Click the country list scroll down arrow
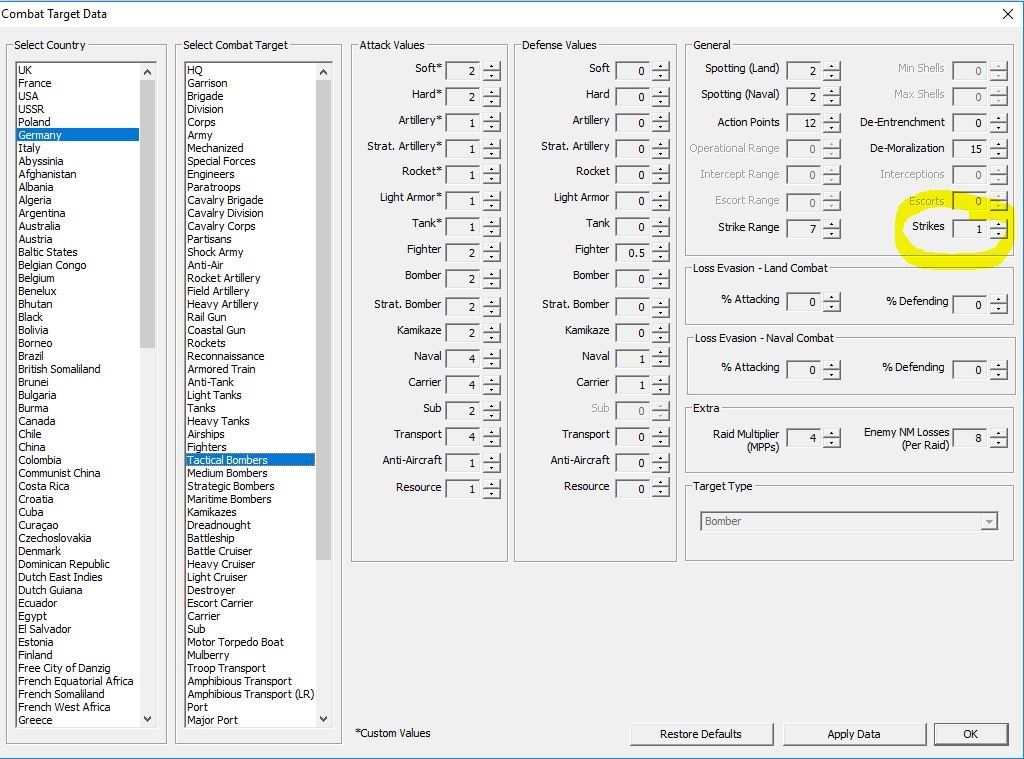 148,719
